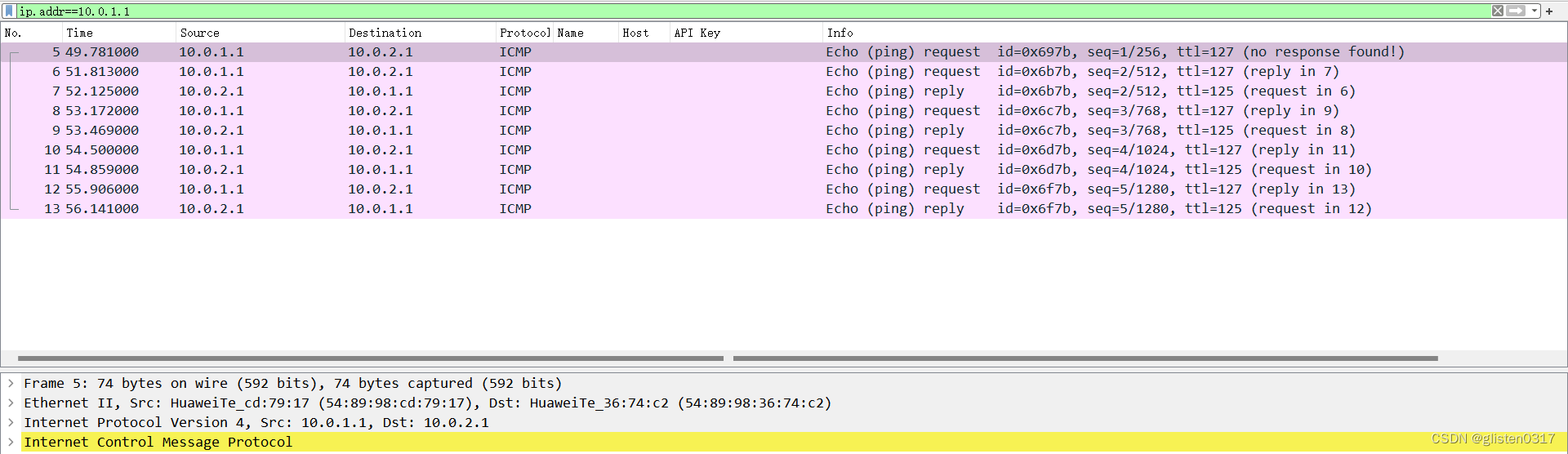This screenshot has height=454, width=1568.
Task: Select packet 6 at time 51.813000
Action: 784,72
